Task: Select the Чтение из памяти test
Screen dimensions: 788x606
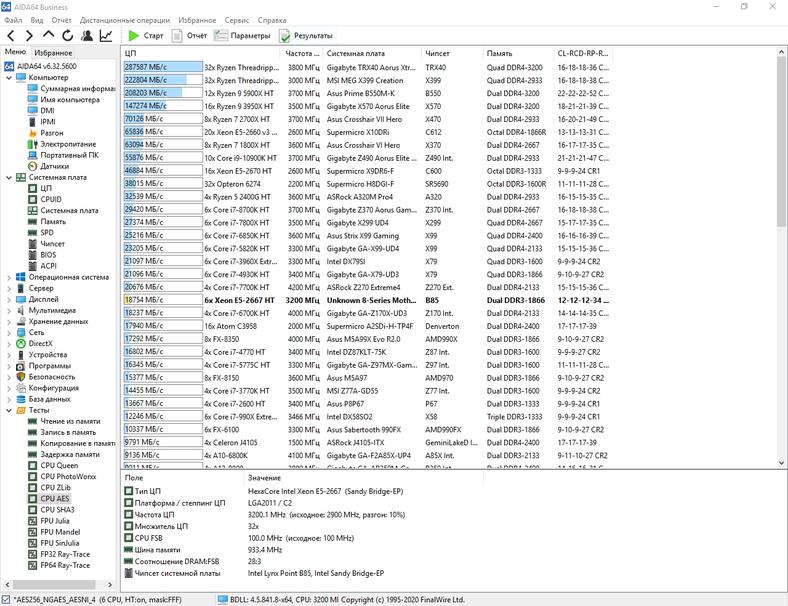Action: [x=70, y=421]
